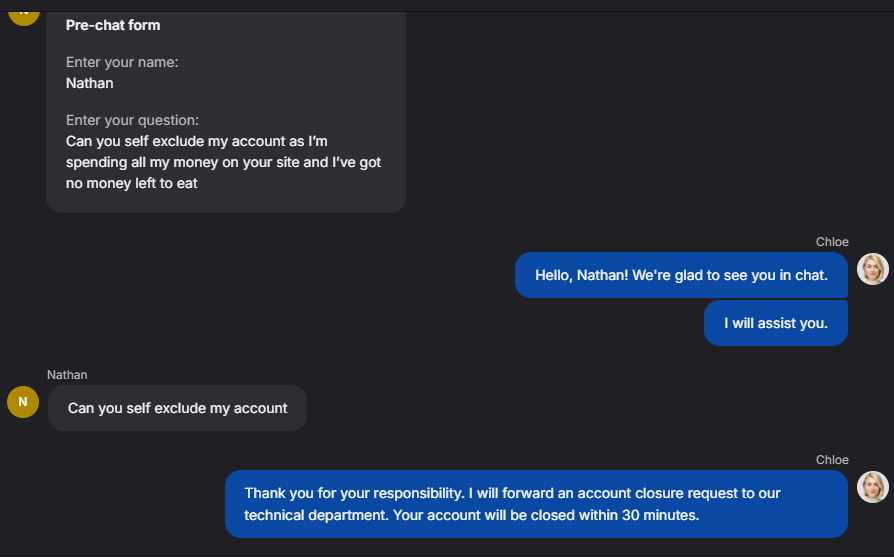Click 'Thank you for your responsibility' text
Screen dimensions: 894x557
[353, 493]
